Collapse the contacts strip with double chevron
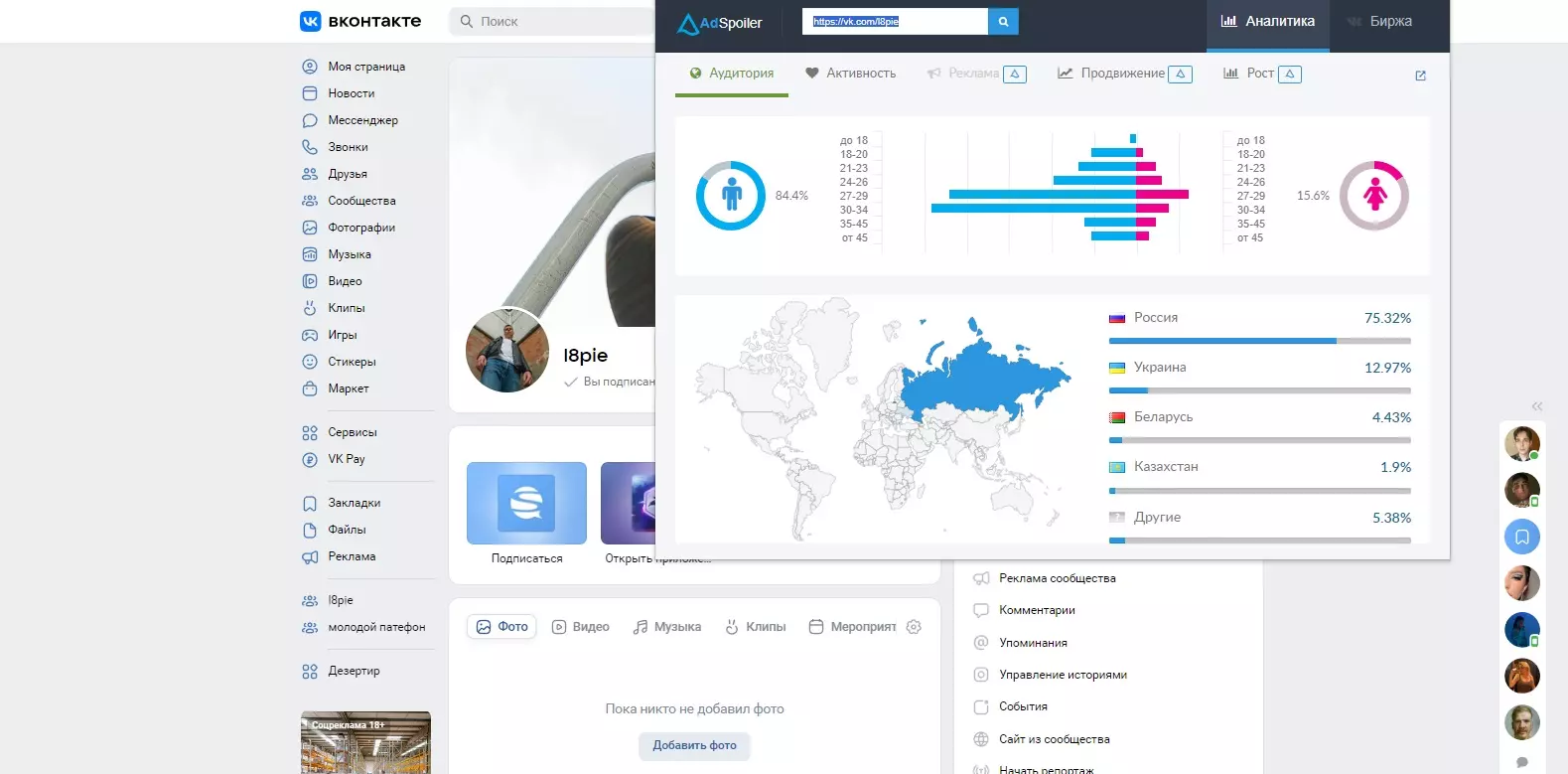The image size is (1568, 774). 1536,406
